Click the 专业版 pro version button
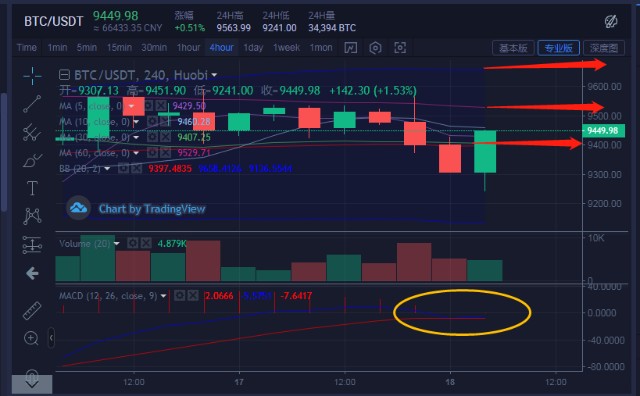This screenshot has height=396, width=640. tap(558, 48)
